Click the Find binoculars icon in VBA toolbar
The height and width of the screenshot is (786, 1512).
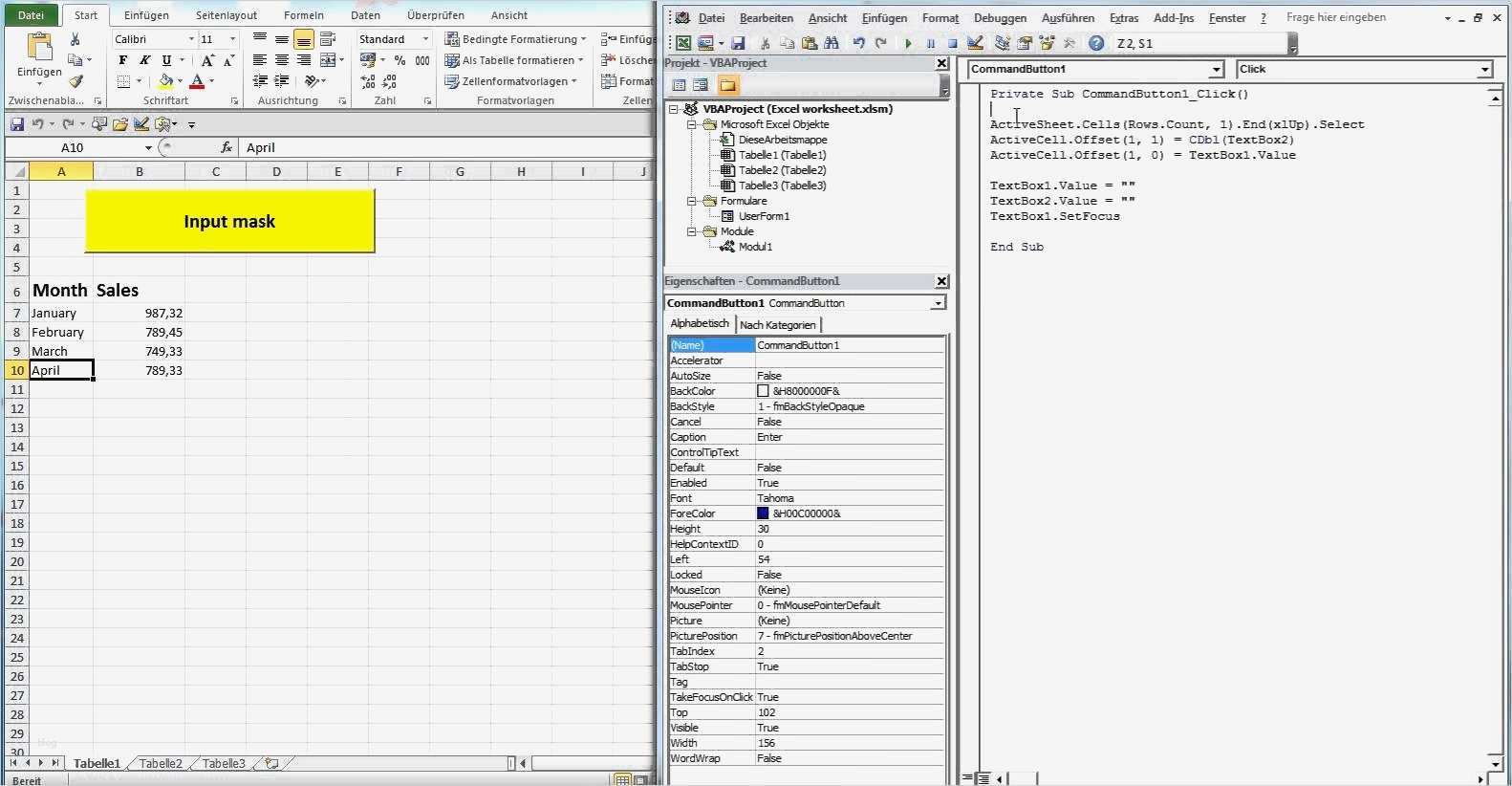coord(832,43)
